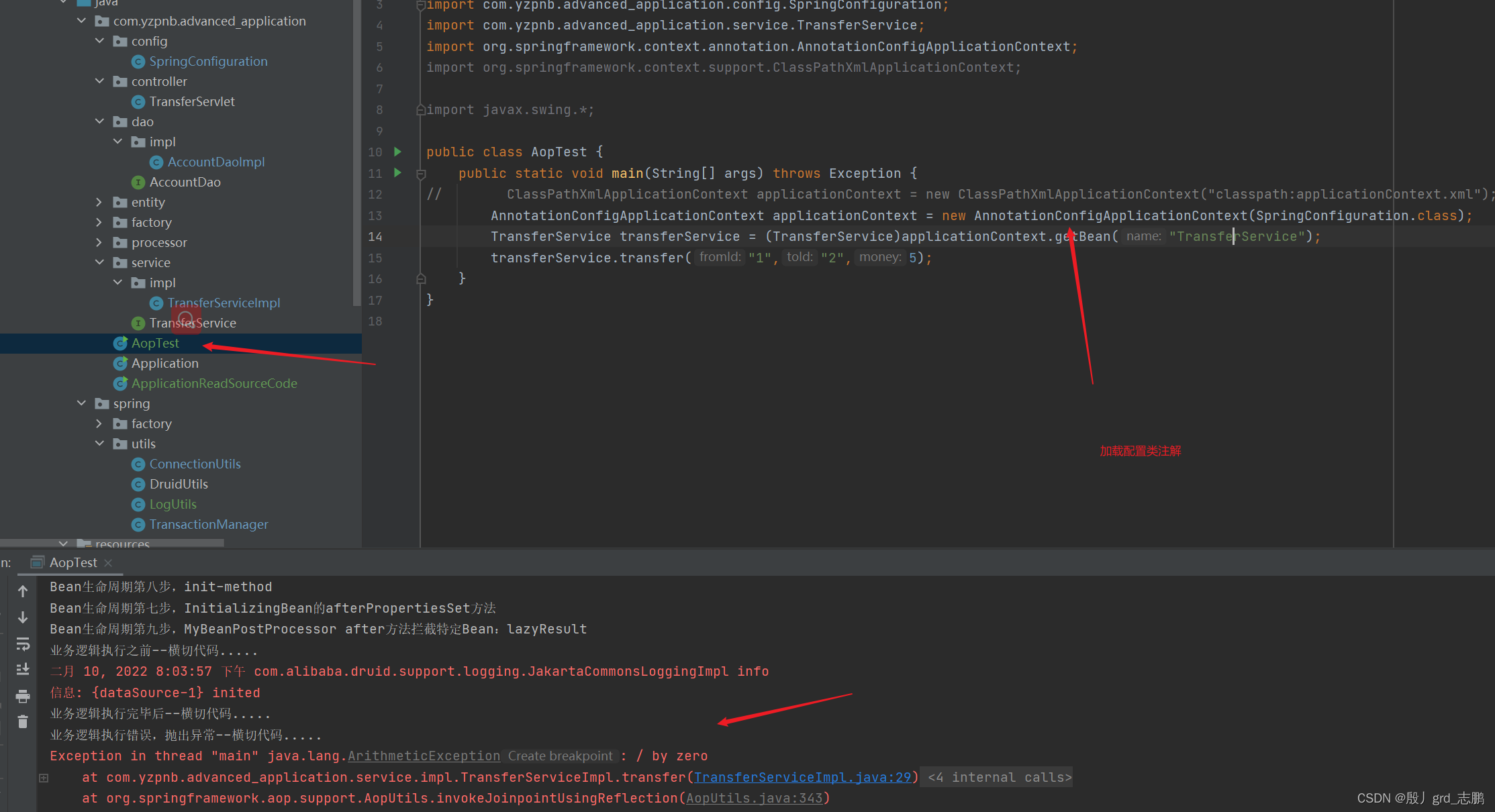Click the Print console output icon
The height and width of the screenshot is (812, 1495).
(23, 697)
